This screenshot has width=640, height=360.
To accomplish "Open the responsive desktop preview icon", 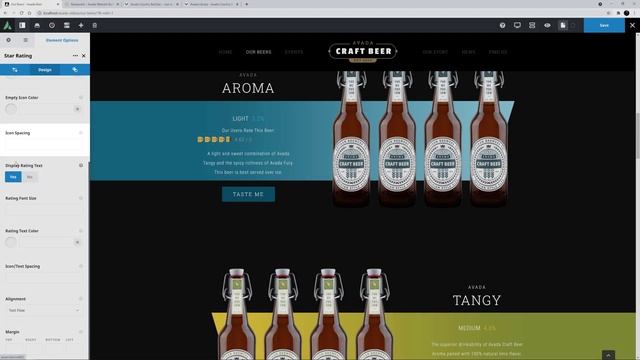I will coord(517,25).
